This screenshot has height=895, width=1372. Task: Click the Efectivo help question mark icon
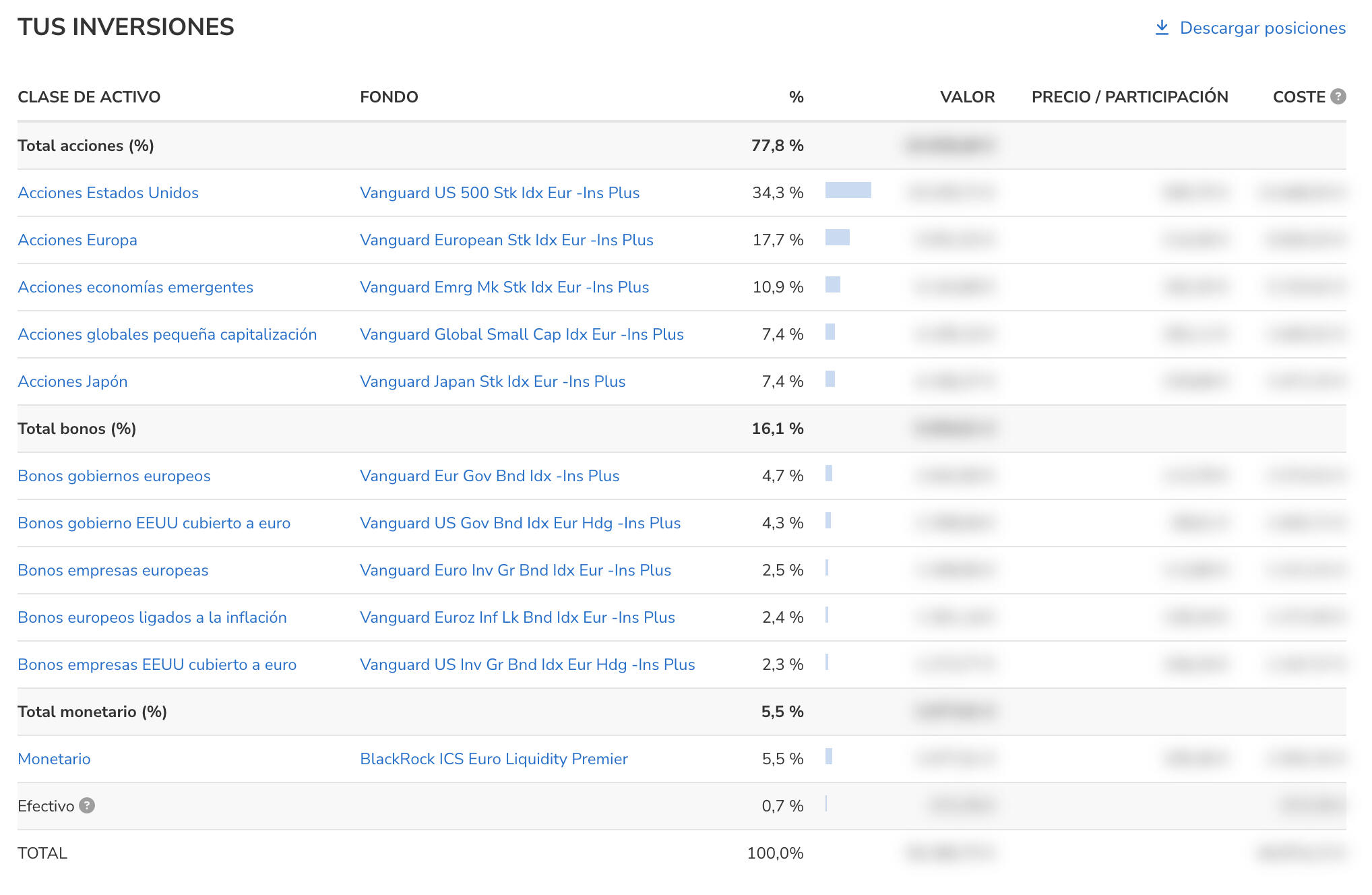coord(87,805)
